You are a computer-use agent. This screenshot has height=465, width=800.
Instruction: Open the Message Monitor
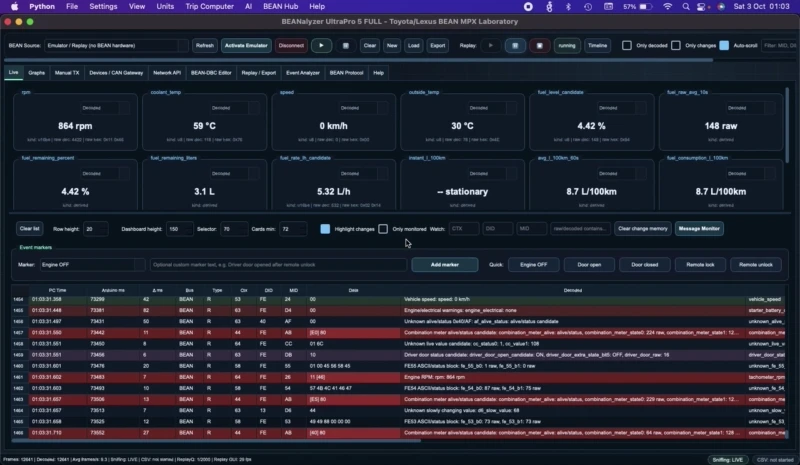click(699, 229)
